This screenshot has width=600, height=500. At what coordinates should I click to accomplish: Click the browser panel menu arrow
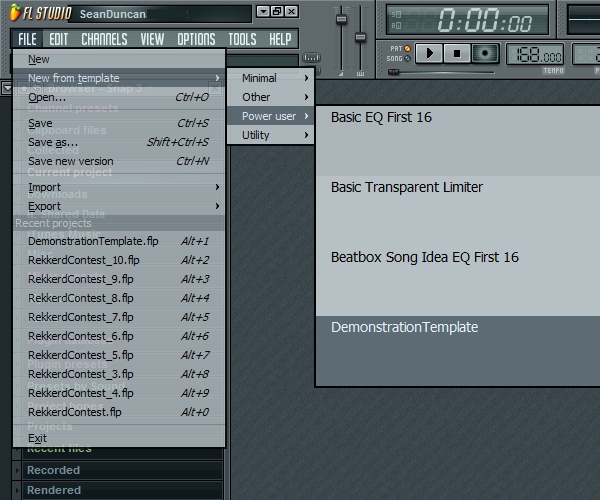pos(7,88)
